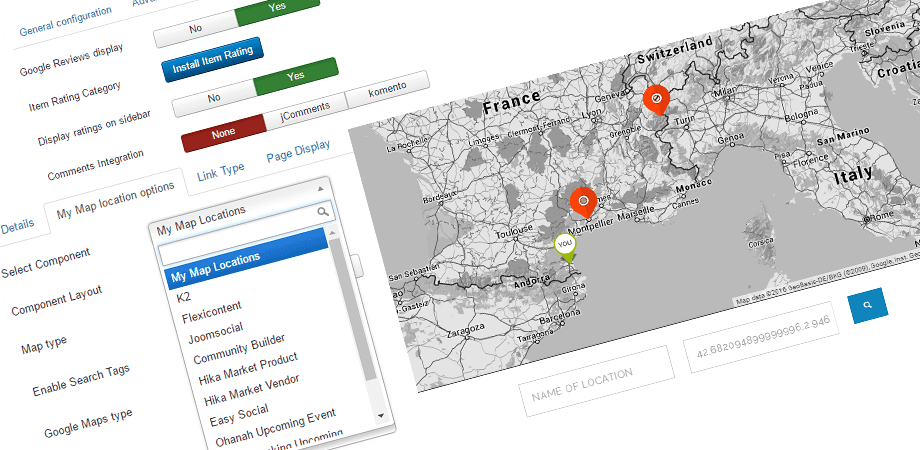Click the scrollbar up arrow in list

coord(332,232)
